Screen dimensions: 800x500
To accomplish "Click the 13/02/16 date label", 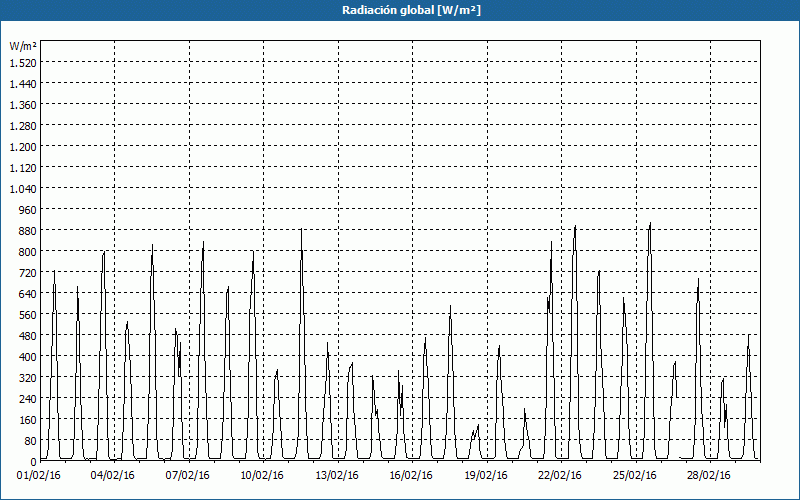I will (337, 475).
